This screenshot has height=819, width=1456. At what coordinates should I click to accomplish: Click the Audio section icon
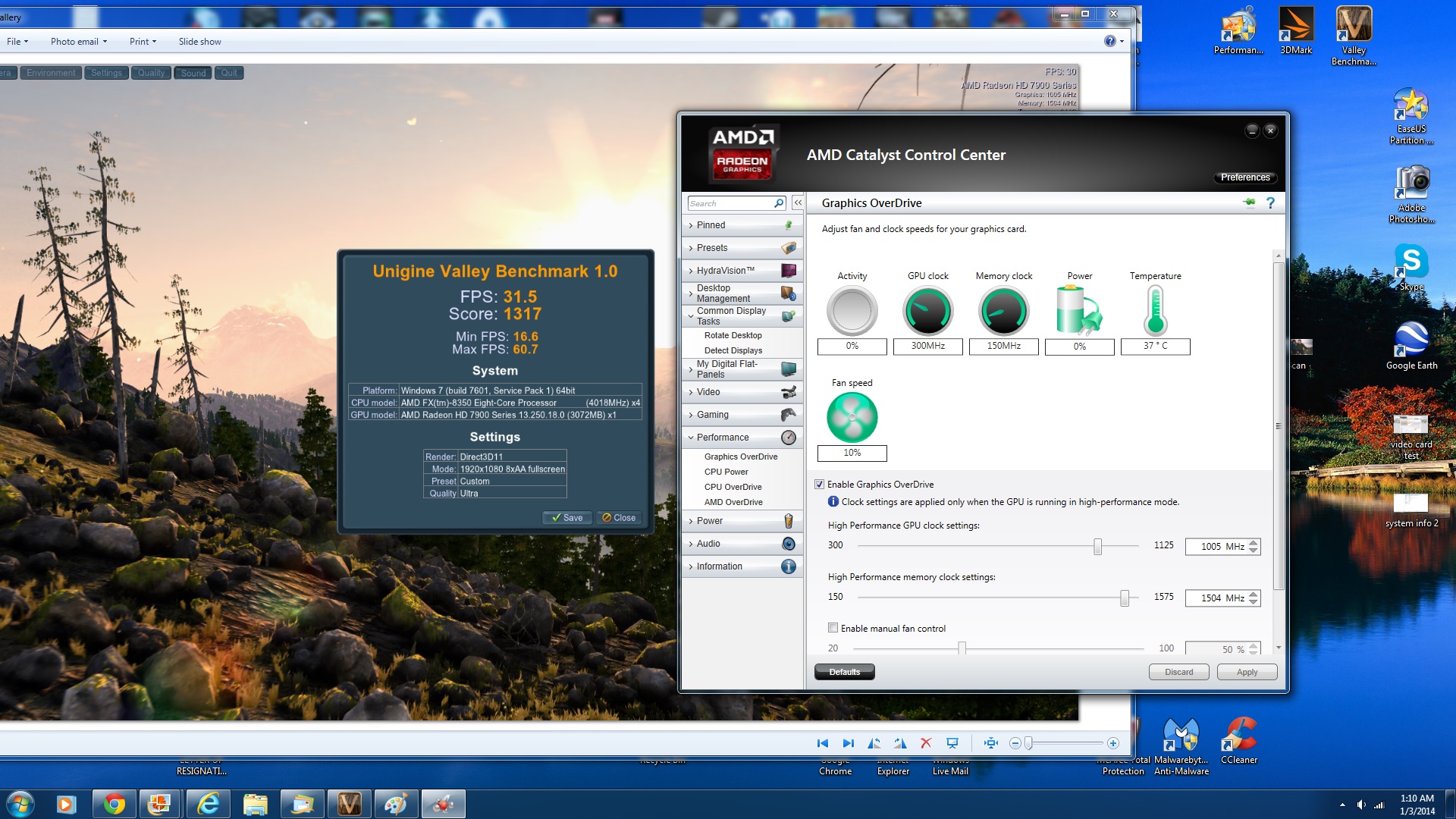[789, 542]
